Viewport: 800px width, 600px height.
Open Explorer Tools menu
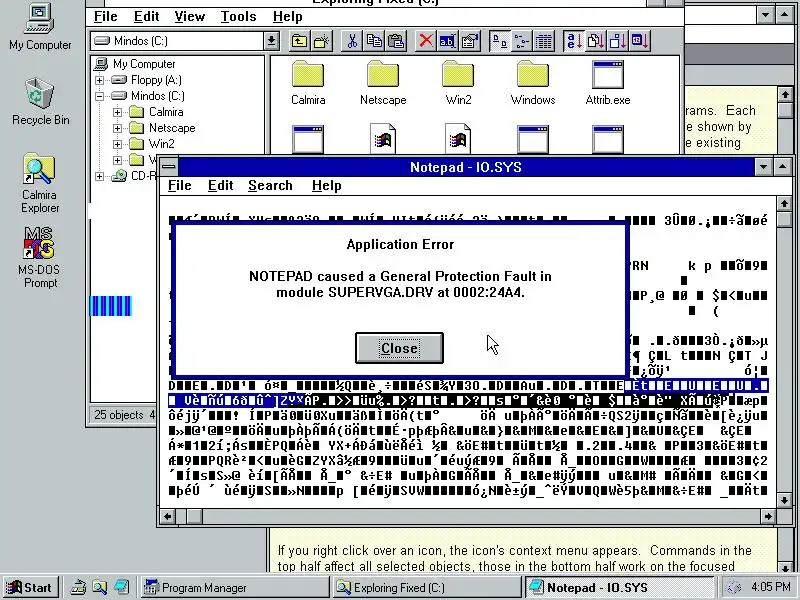pos(238,16)
